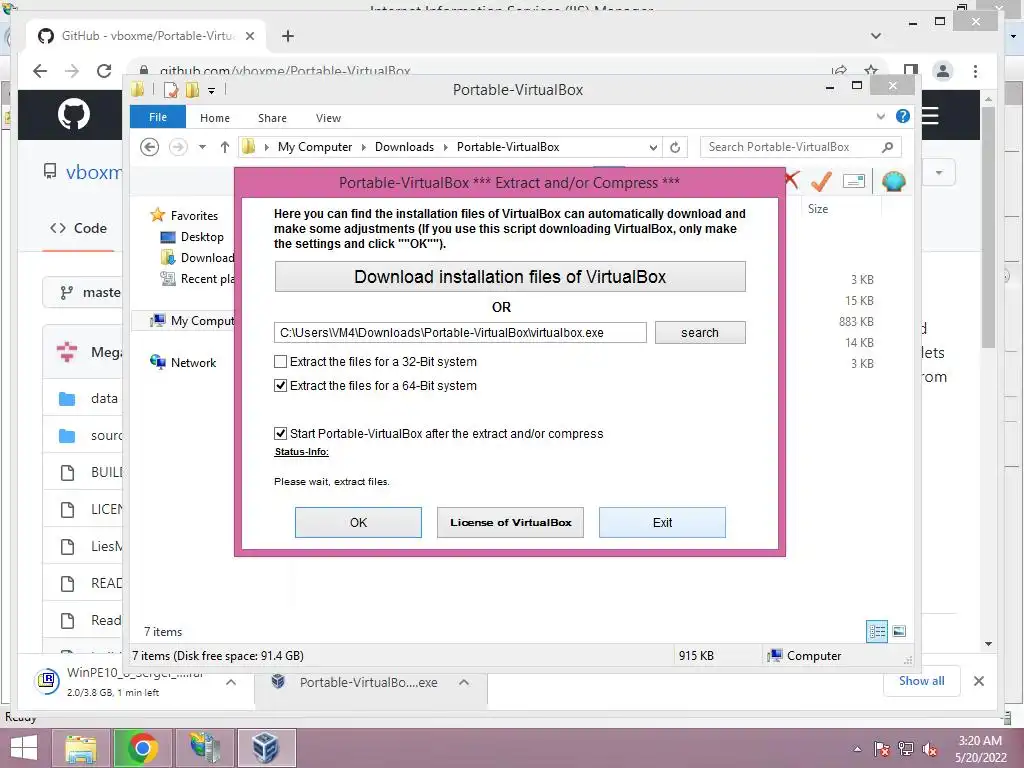Click the GitHub octocat logo
This screenshot has height=768, width=1024.
[74, 115]
